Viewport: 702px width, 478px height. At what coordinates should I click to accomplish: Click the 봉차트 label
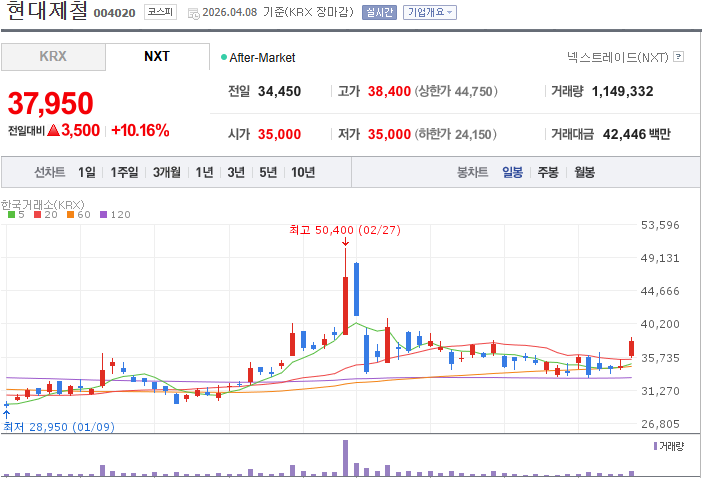point(472,172)
